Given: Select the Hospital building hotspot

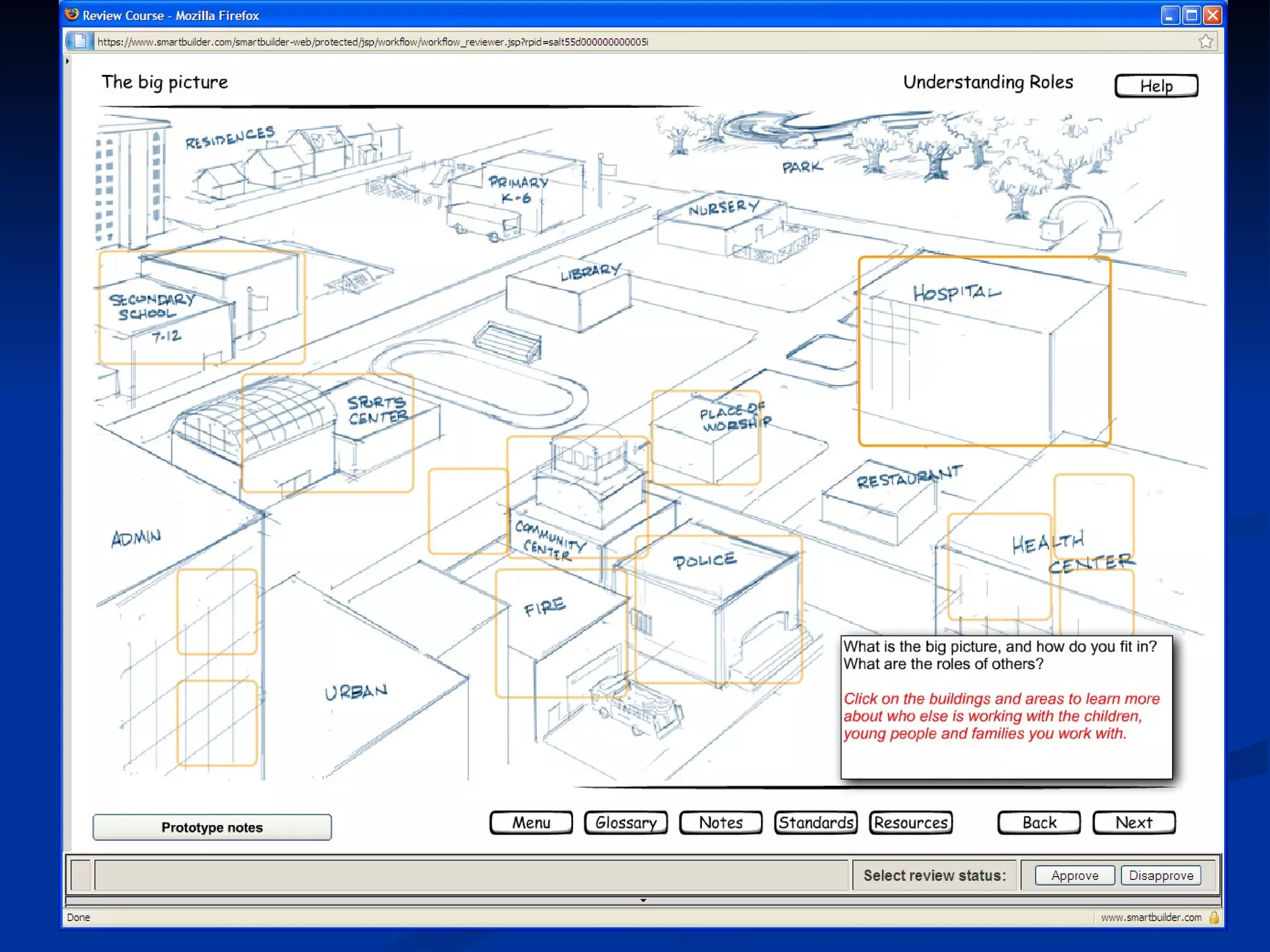Looking at the screenshot, I should click(984, 351).
